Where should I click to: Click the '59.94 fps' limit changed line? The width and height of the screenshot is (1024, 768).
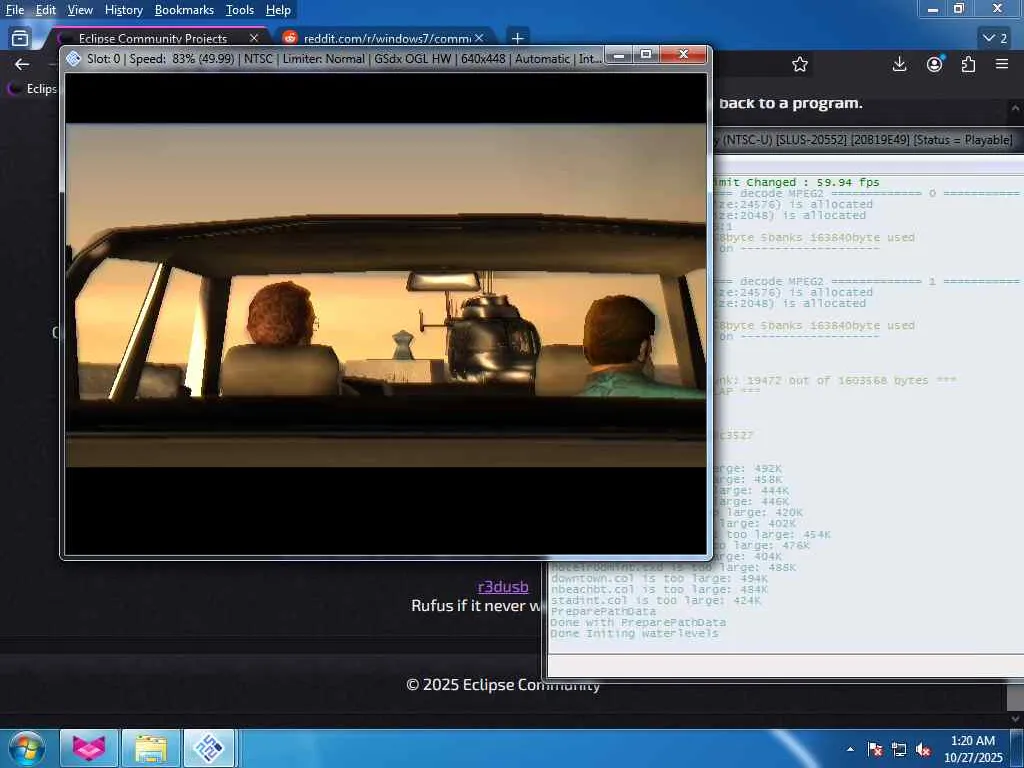[797, 182]
